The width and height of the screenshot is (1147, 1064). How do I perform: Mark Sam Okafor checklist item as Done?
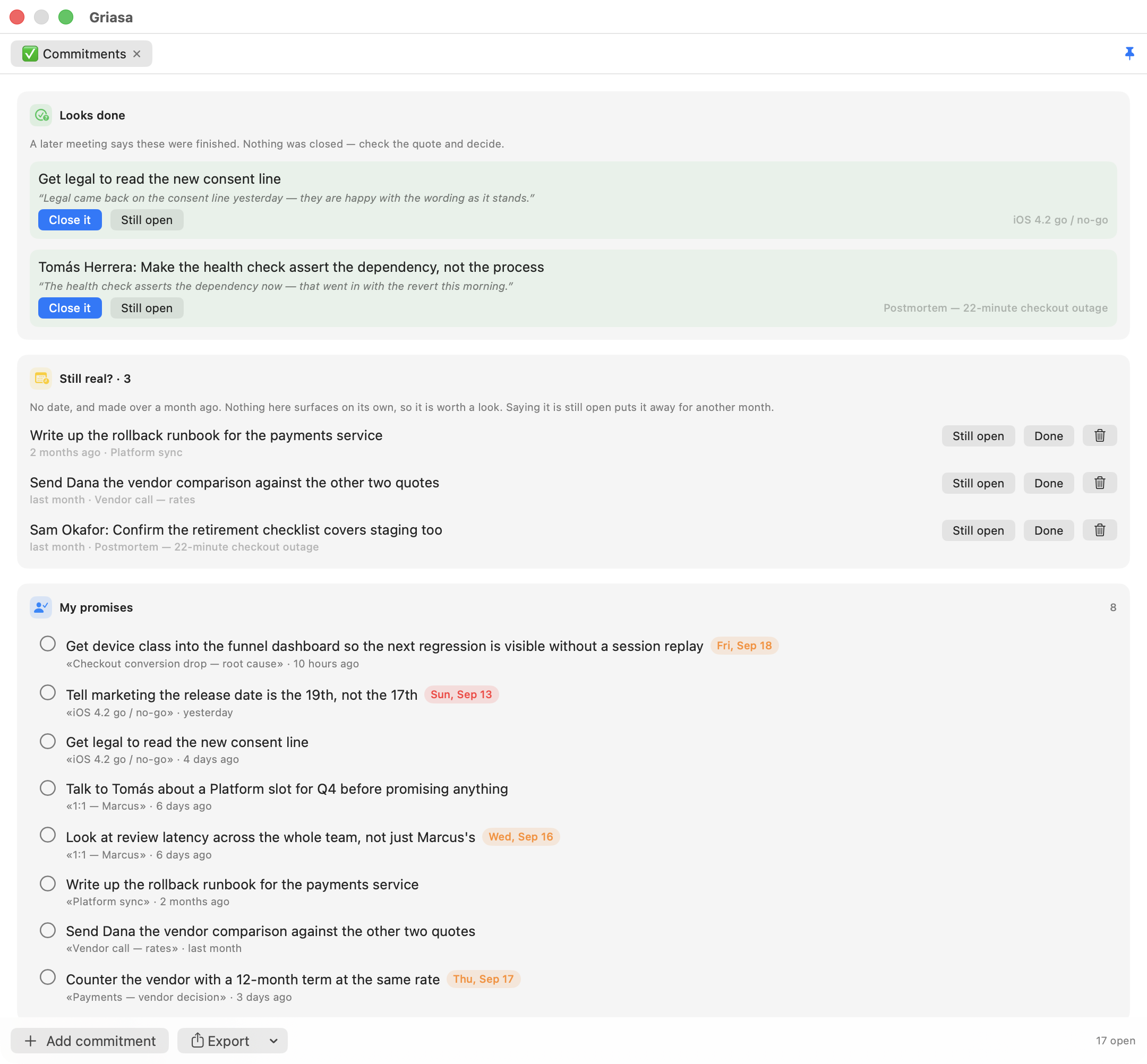[x=1048, y=530]
